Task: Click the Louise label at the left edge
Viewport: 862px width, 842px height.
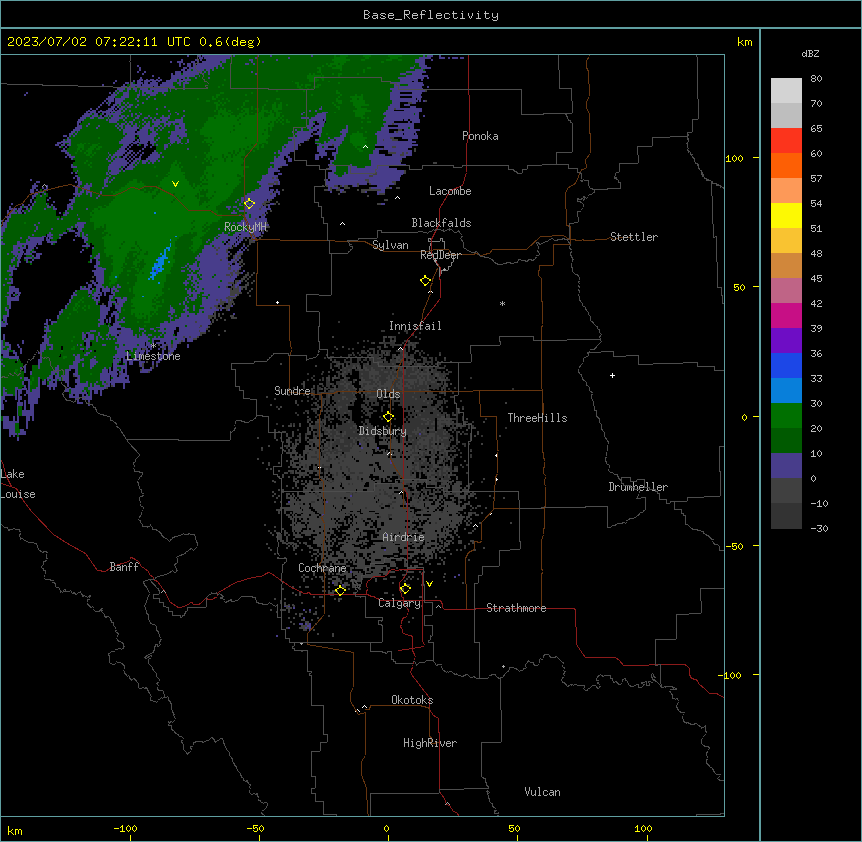Action: (x=18, y=494)
